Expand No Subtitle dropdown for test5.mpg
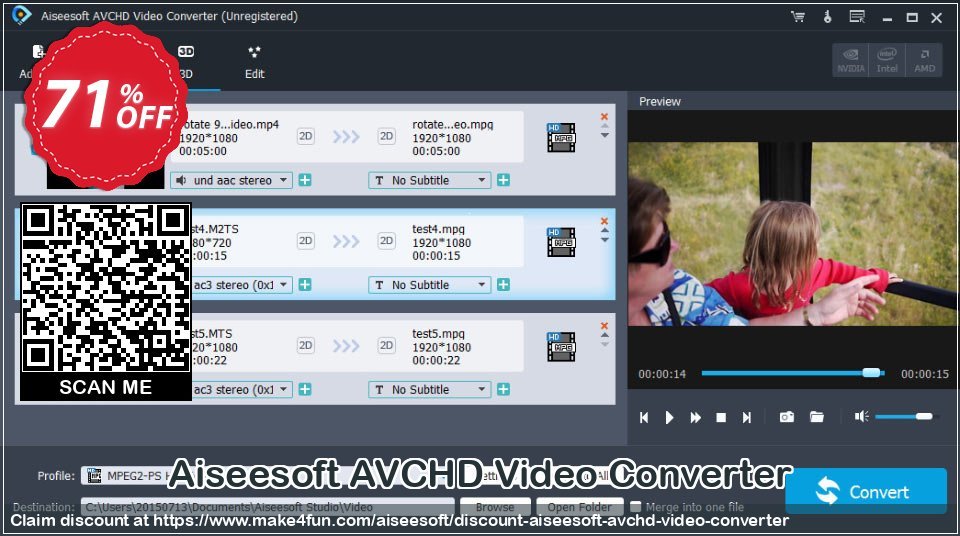960x536 pixels. click(x=429, y=390)
